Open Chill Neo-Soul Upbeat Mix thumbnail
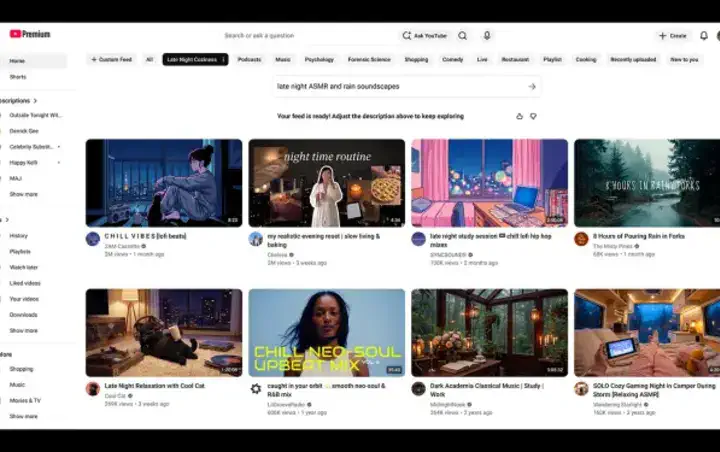The image size is (720, 452). click(x=327, y=333)
